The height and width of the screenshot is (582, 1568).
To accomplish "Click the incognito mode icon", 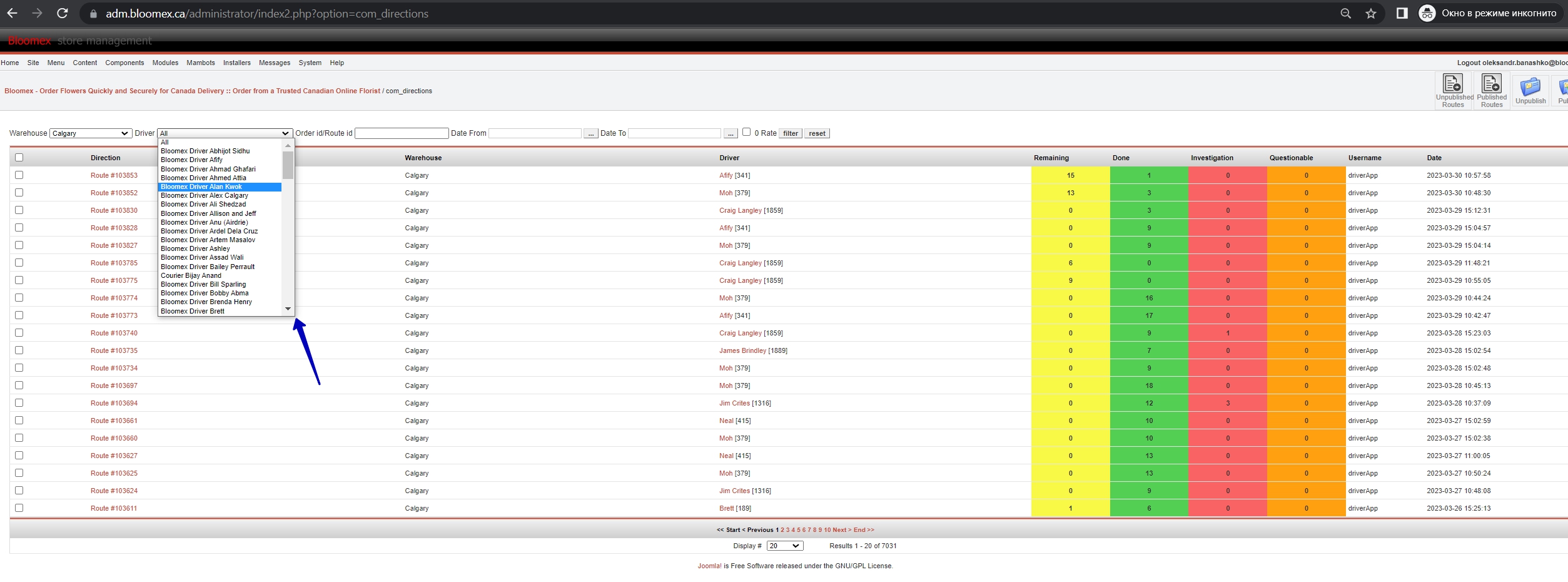I will [x=1427, y=13].
